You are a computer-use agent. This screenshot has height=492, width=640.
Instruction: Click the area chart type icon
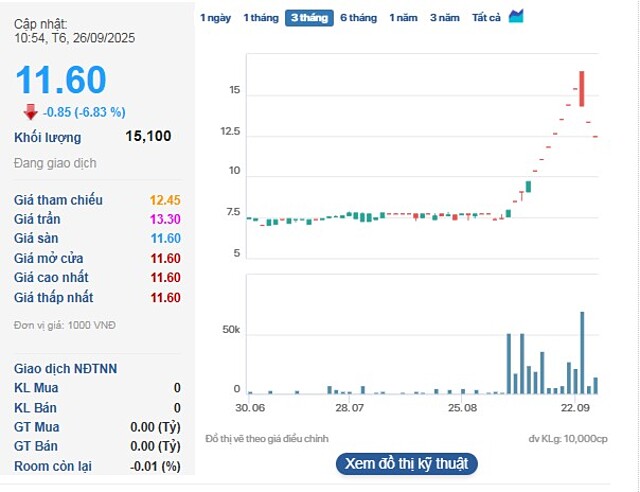click(516, 16)
